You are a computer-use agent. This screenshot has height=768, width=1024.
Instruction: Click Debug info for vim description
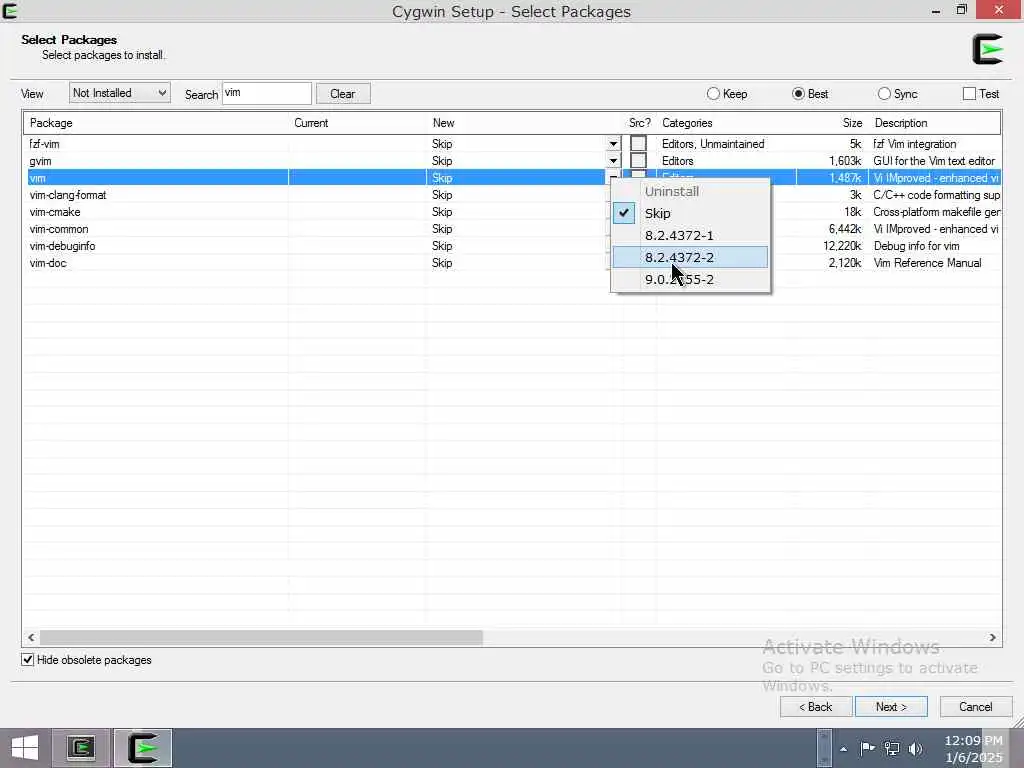click(916, 246)
